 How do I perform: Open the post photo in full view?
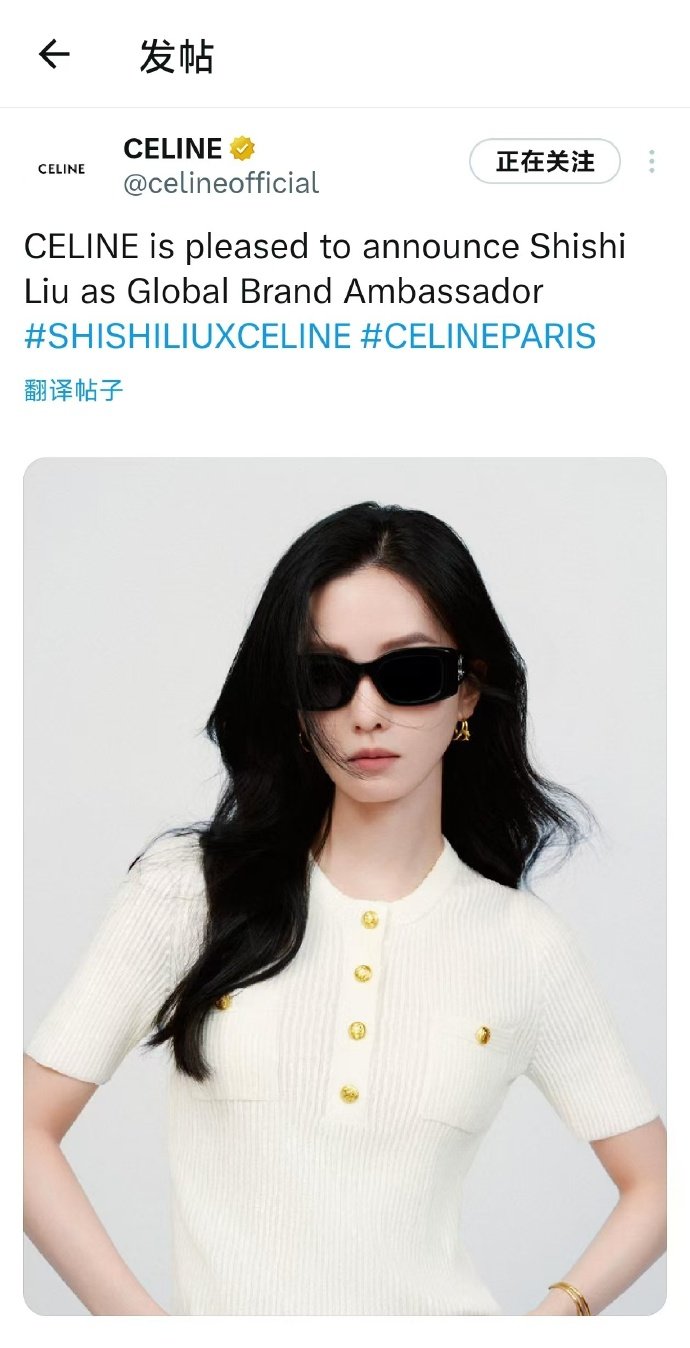point(345,886)
